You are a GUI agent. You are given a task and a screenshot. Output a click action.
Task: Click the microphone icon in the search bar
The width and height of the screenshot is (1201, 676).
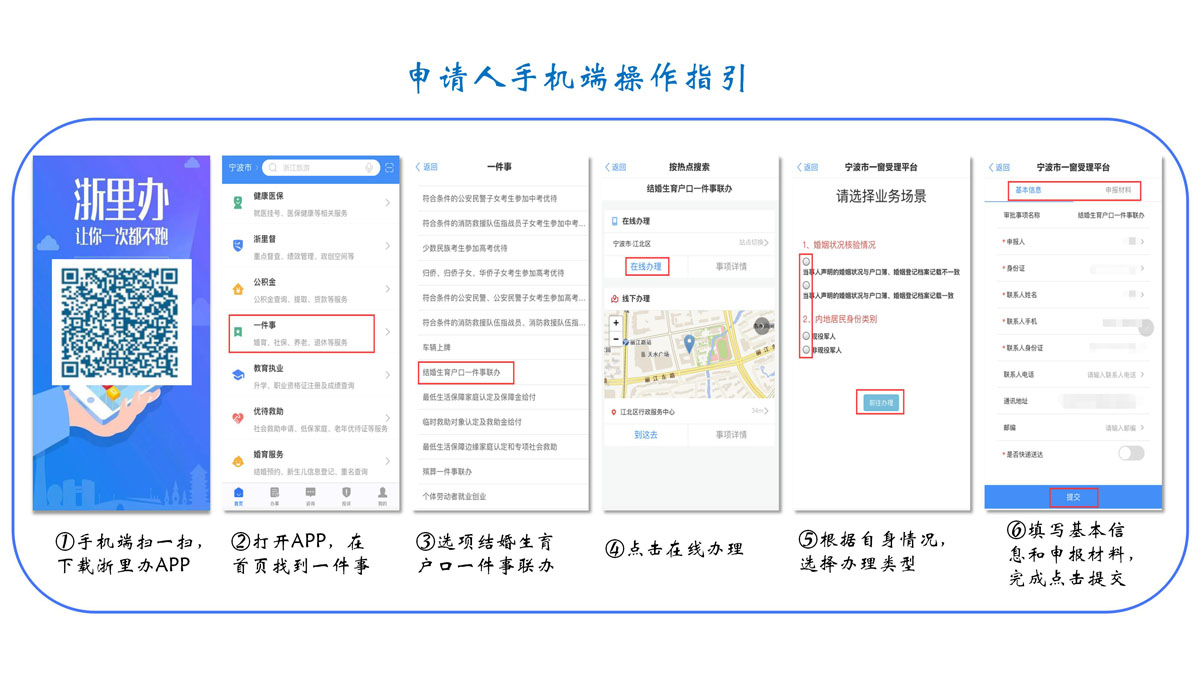point(369,168)
